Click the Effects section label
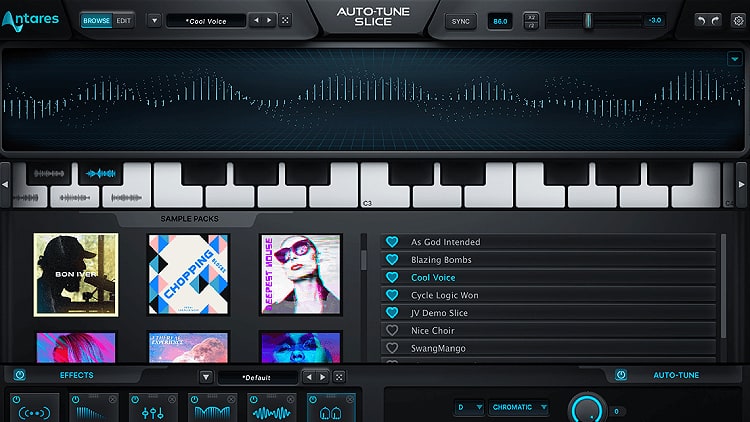The image size is (750, 422). 77,375
